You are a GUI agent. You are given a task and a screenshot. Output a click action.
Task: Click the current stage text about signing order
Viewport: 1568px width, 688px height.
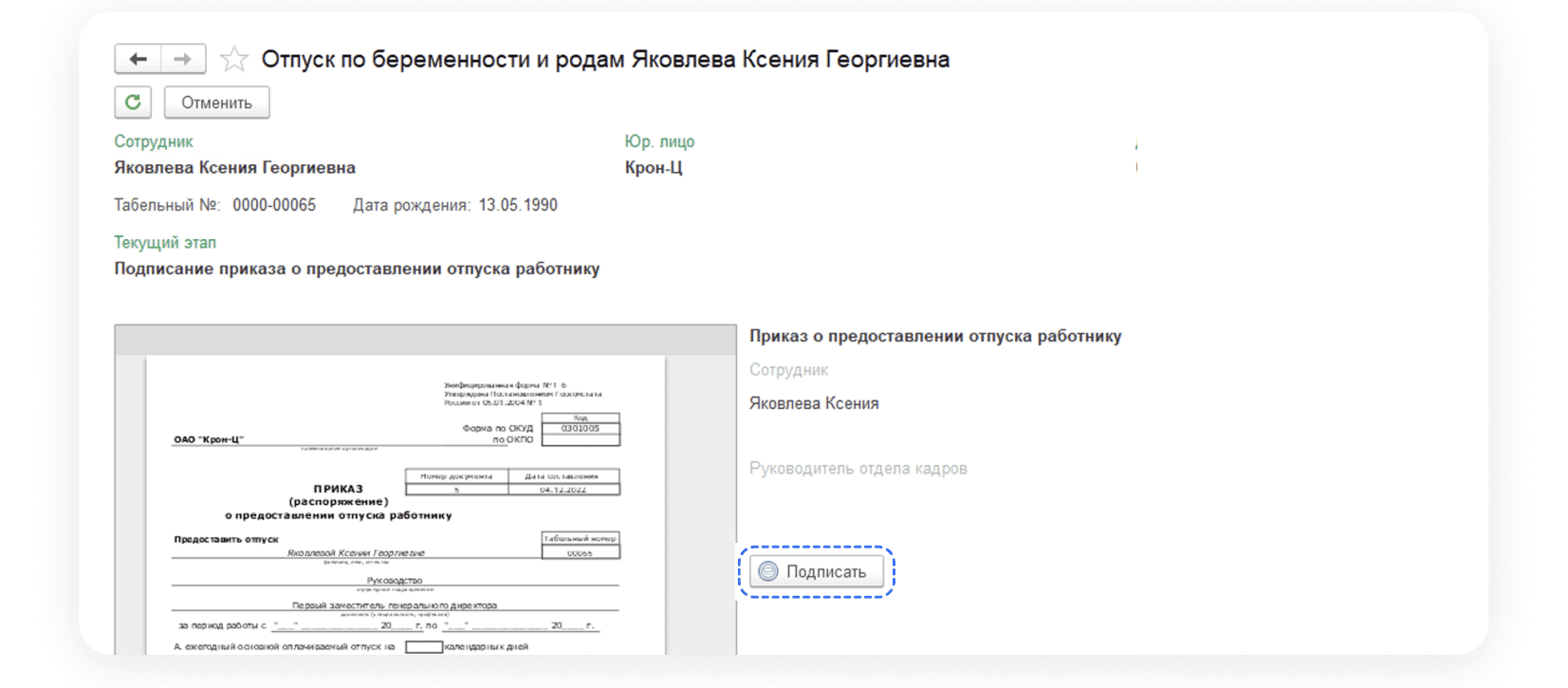tap(357, 269)
